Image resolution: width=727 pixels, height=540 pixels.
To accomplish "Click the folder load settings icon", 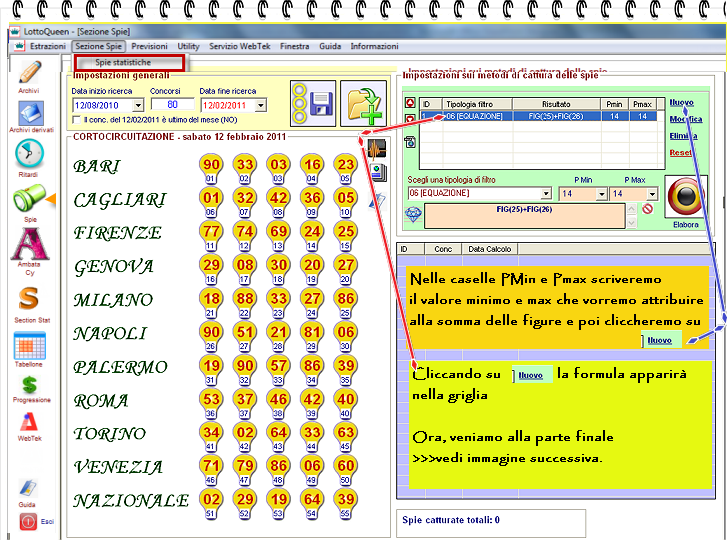I will [x=364, y=103].
